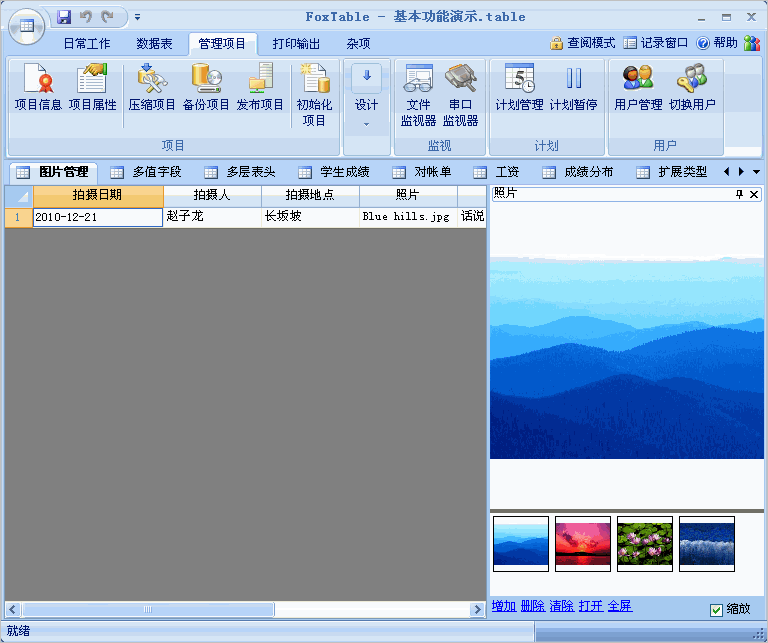Screen dimensions: 768x643
Task: Select the red sunset thumbnail
Action: (x=583, y=544)
